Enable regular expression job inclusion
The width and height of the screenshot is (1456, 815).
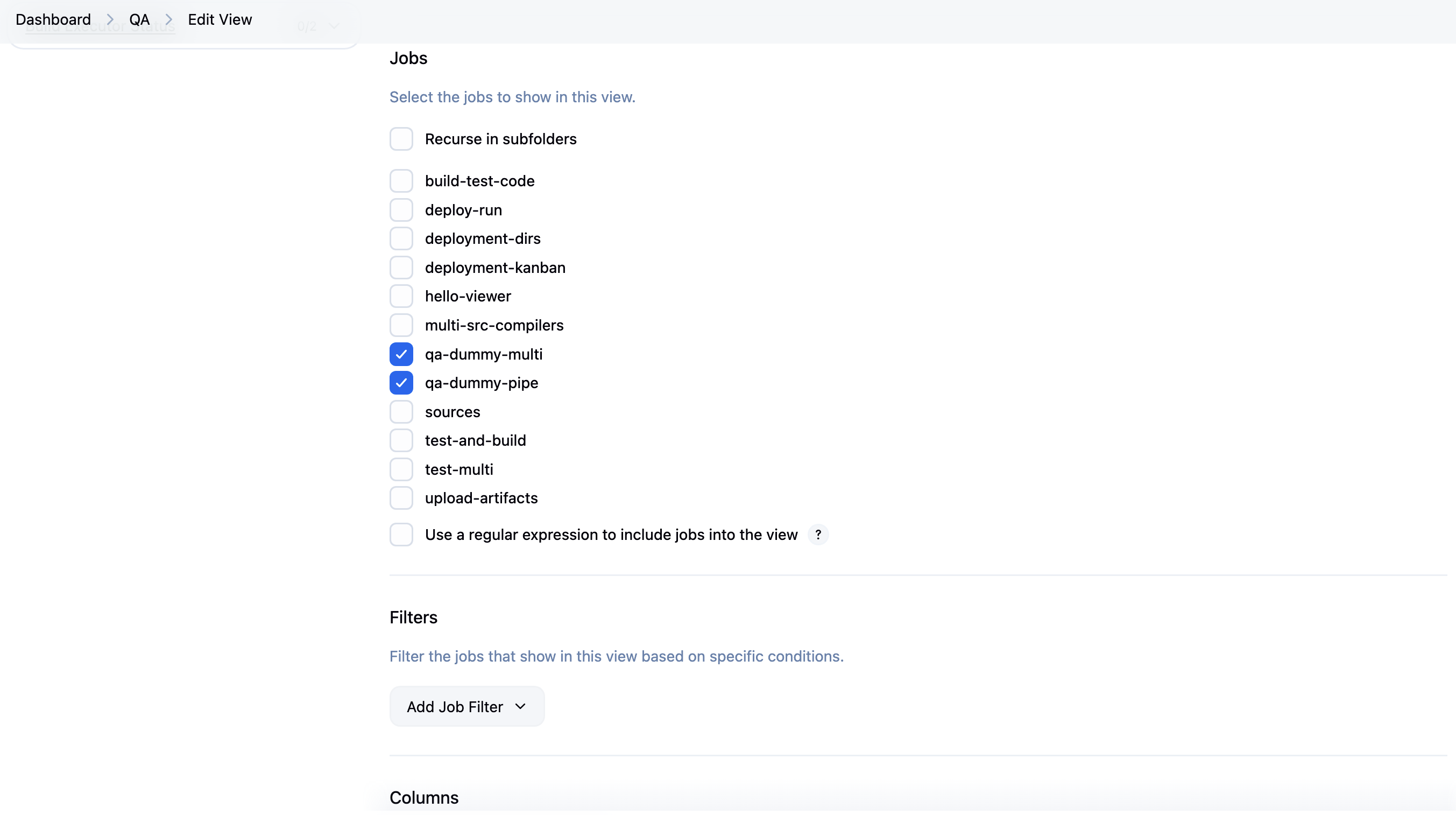click(x=401, y=535)
